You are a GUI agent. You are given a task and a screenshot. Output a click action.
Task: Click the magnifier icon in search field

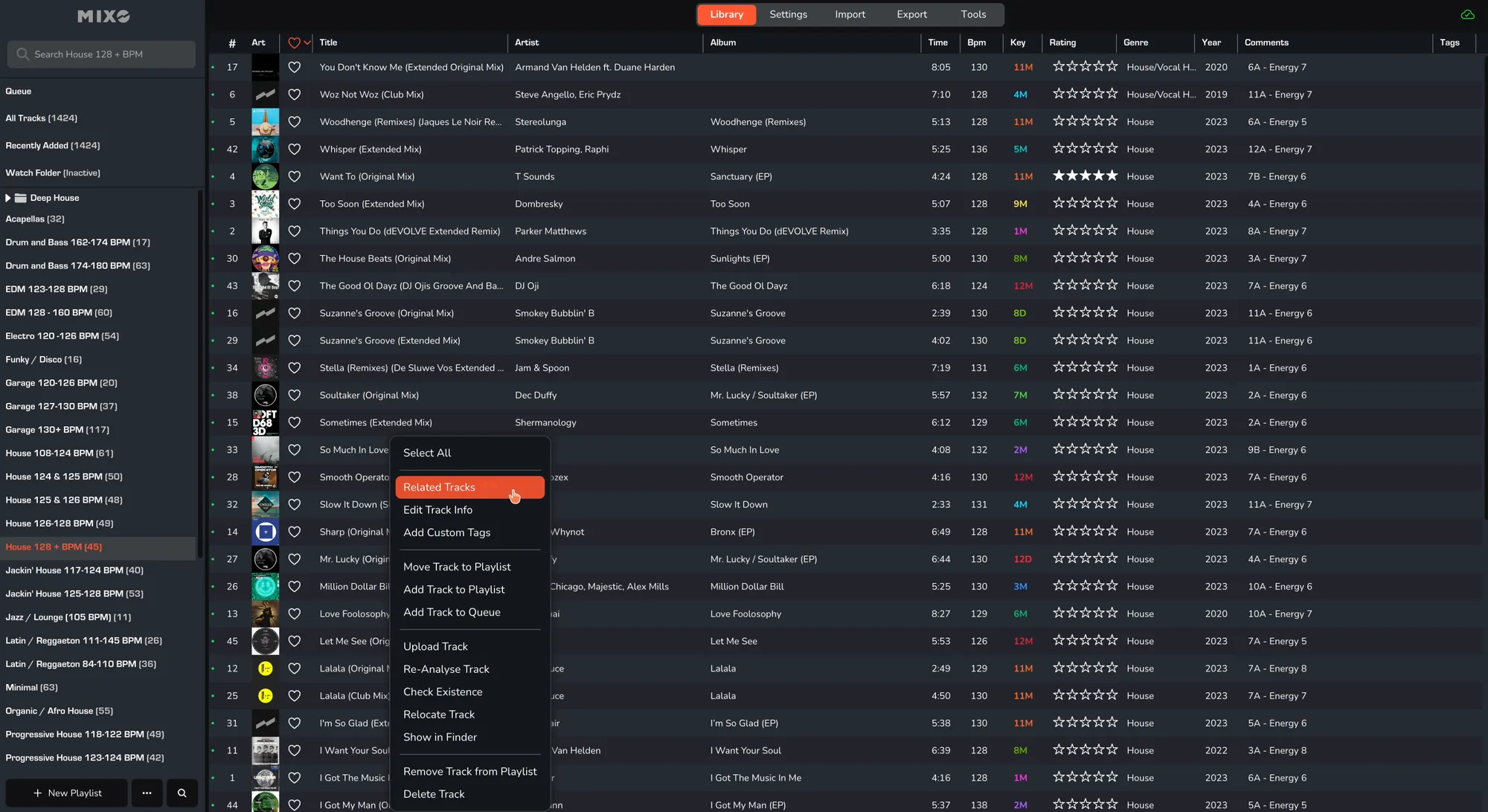pyautogui.click(x=22, y=54)
